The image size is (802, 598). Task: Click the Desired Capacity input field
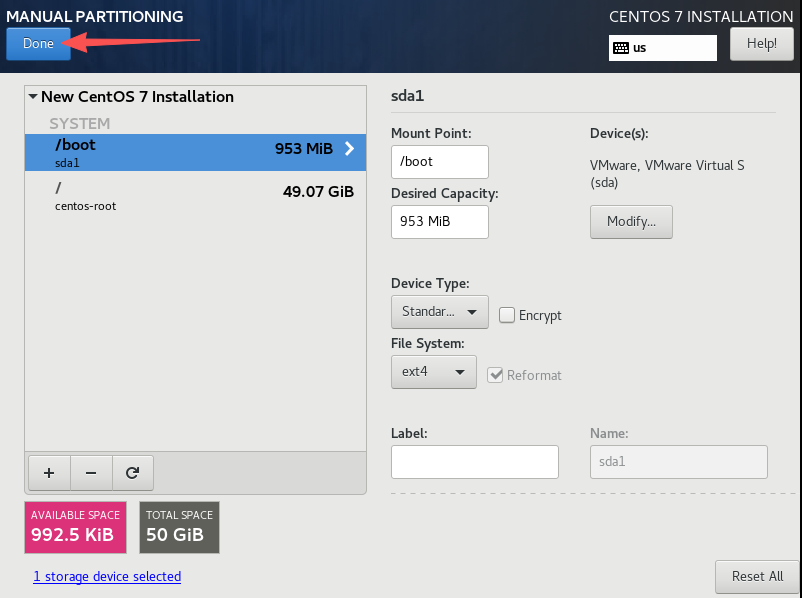(x=439, y=222)
